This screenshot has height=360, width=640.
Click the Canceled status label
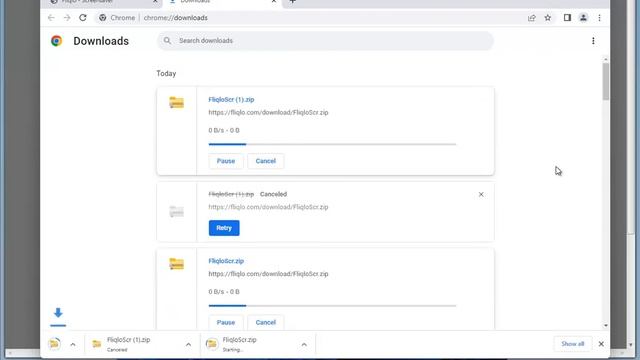pyautogui.click(x=273, y=194)
